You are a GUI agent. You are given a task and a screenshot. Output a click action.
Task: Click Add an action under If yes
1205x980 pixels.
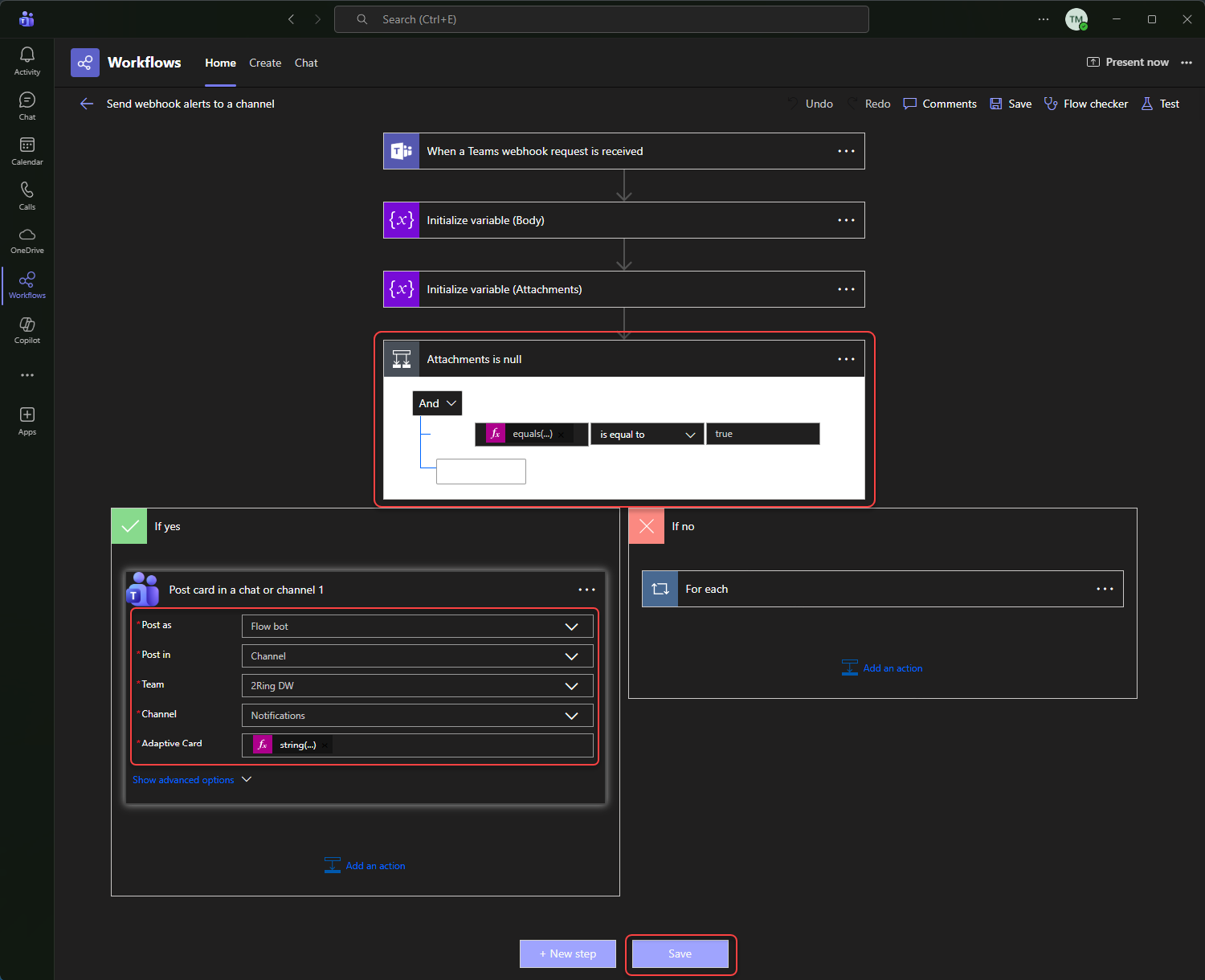[365, 866]
